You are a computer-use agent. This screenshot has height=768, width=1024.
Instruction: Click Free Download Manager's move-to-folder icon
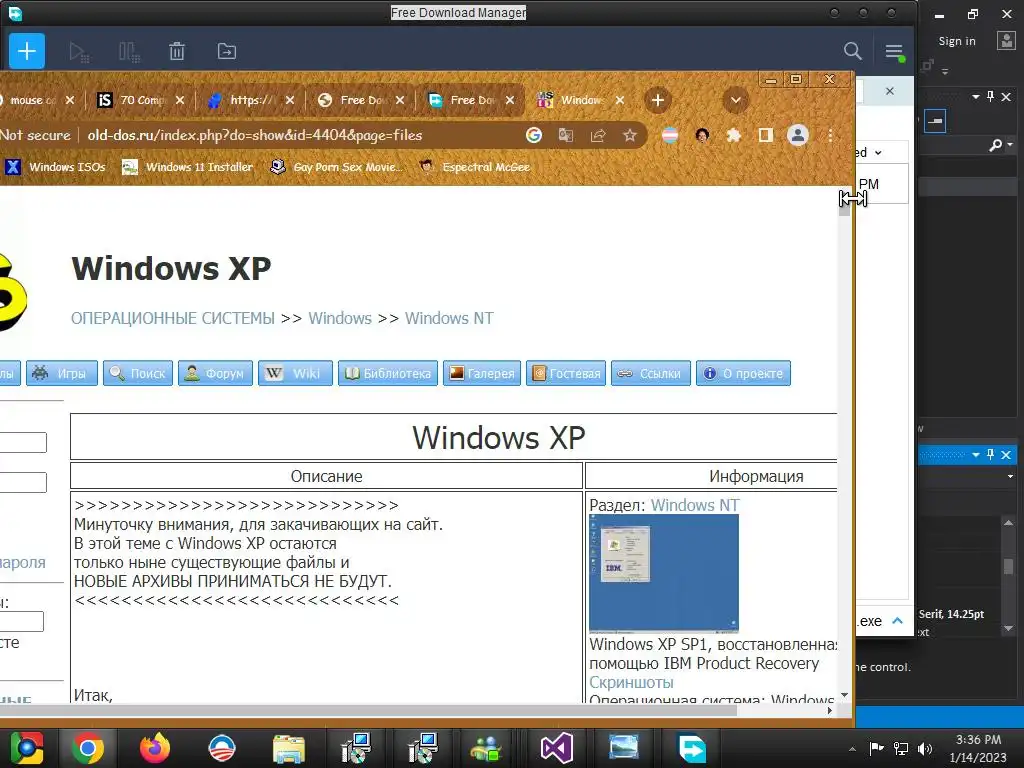[227, 51]
